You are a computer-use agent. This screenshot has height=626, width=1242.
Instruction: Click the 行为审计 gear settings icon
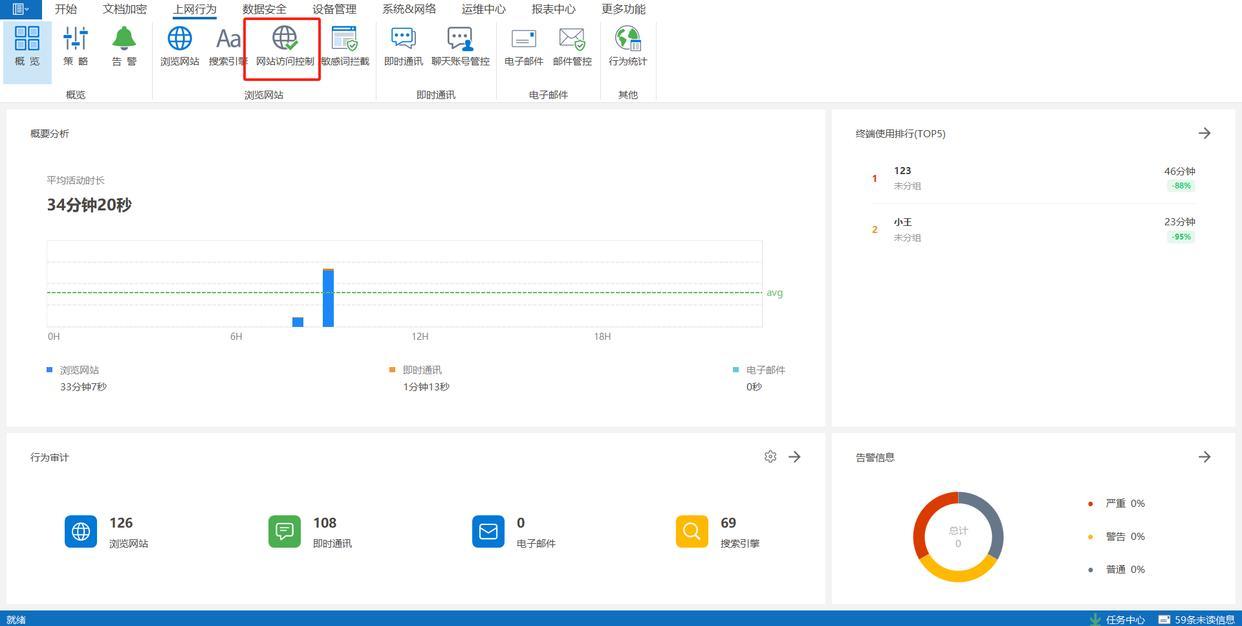coord(770,457)
